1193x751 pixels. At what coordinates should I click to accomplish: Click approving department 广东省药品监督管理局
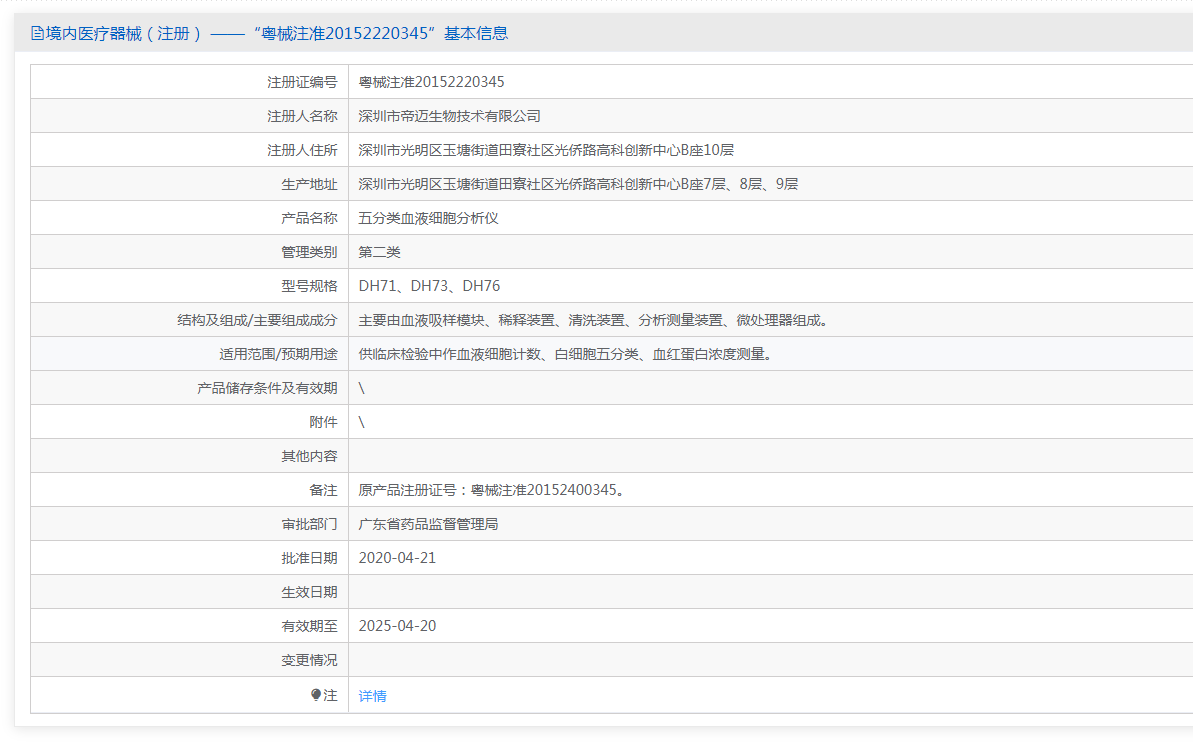[428, 524]
